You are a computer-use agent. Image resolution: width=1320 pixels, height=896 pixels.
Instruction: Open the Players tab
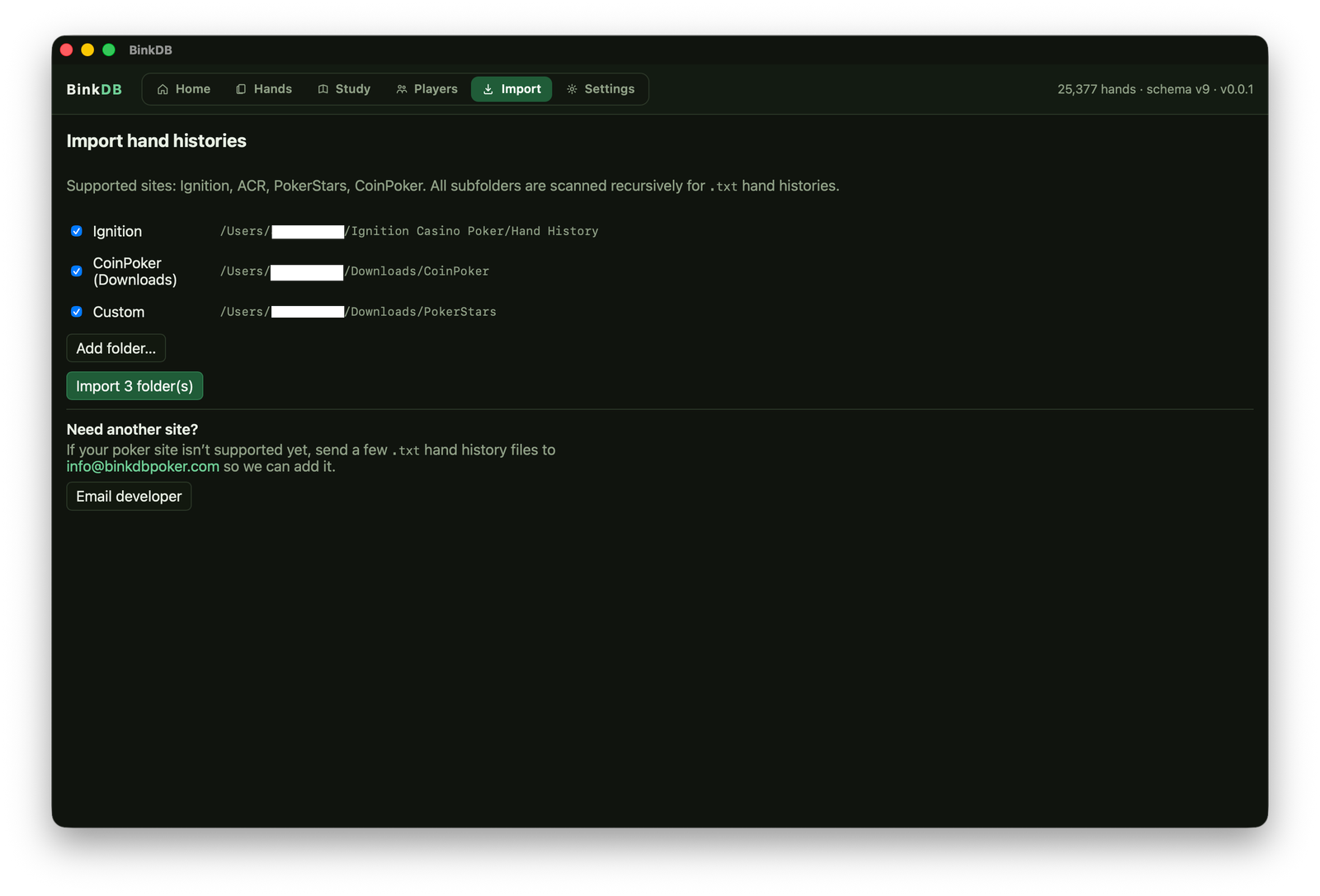(x=427, y=89)
